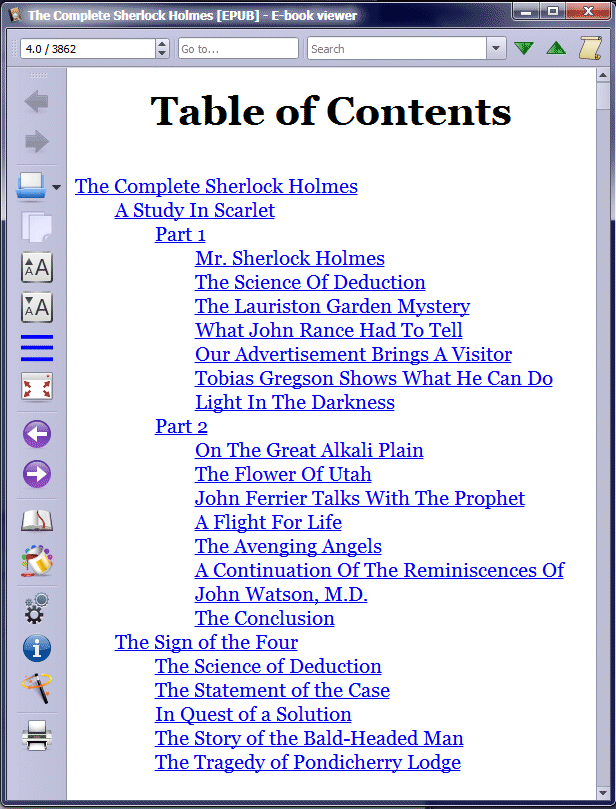Screen dimensions: 616x809
Task: Click the sidebar toolbar grip handle
Action: 37,75
